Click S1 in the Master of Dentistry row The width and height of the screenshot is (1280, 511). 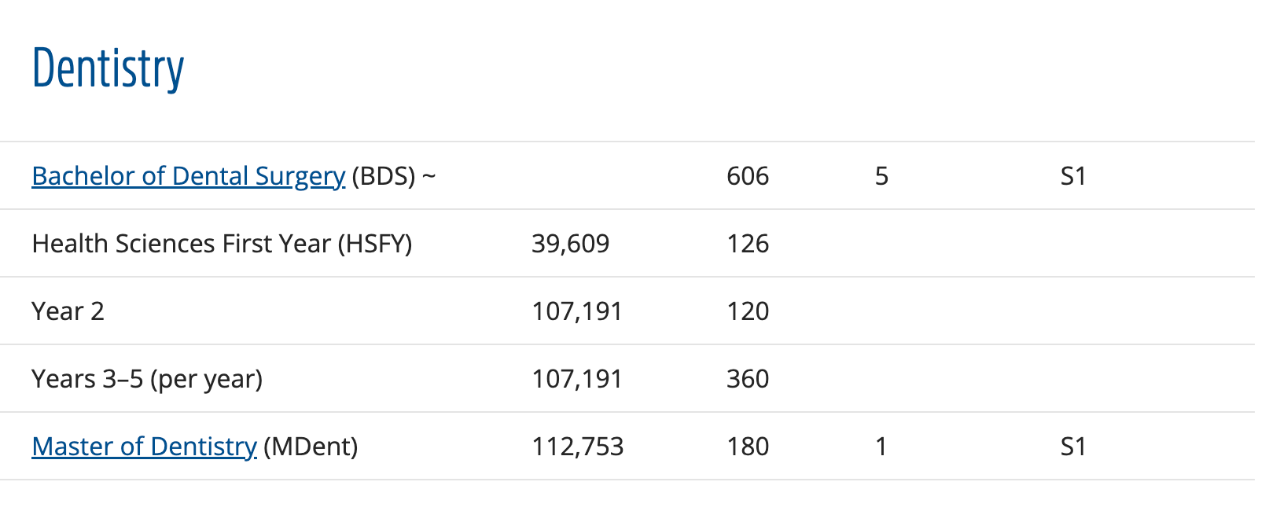click(x=1073, y=446)
